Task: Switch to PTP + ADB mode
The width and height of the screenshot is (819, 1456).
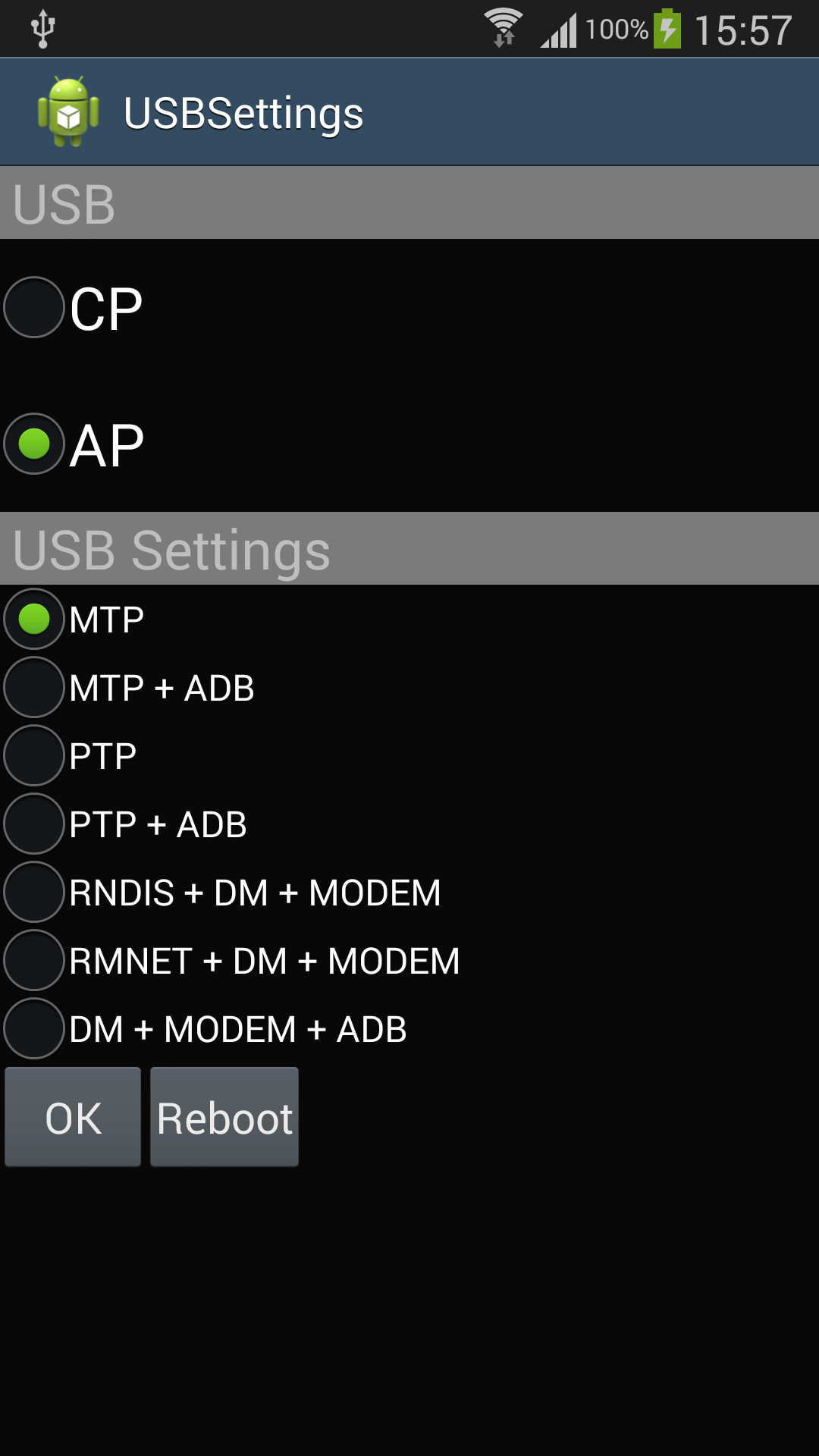Action: point(34,824)
